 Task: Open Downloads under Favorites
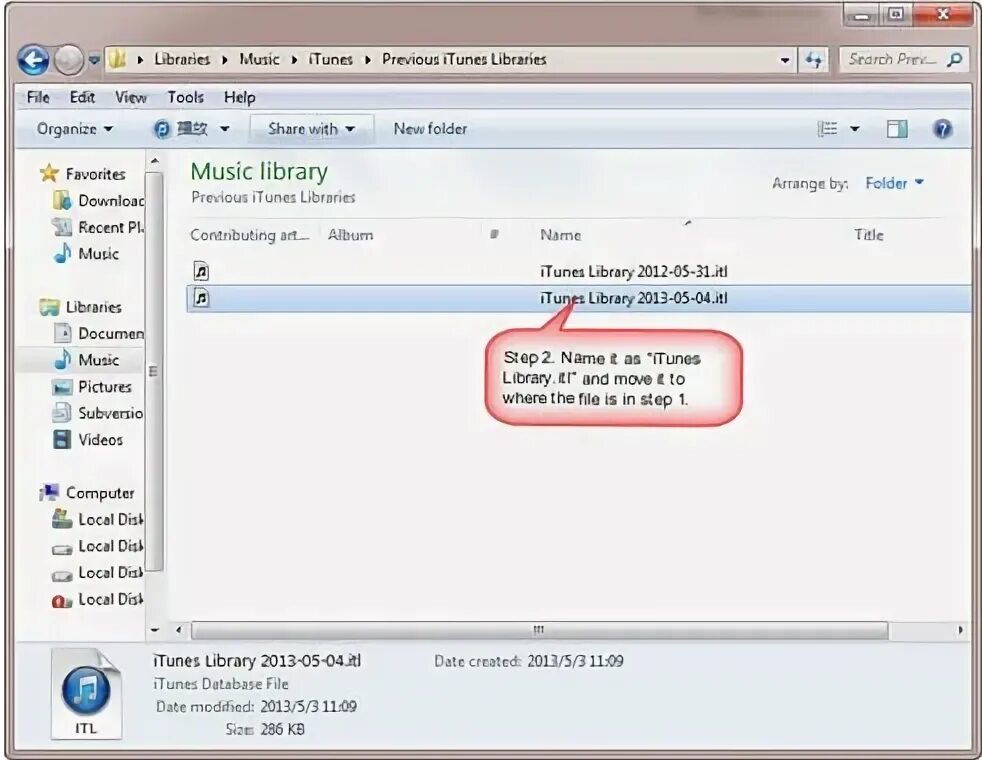pyautogui.click(x=111, y=201)
